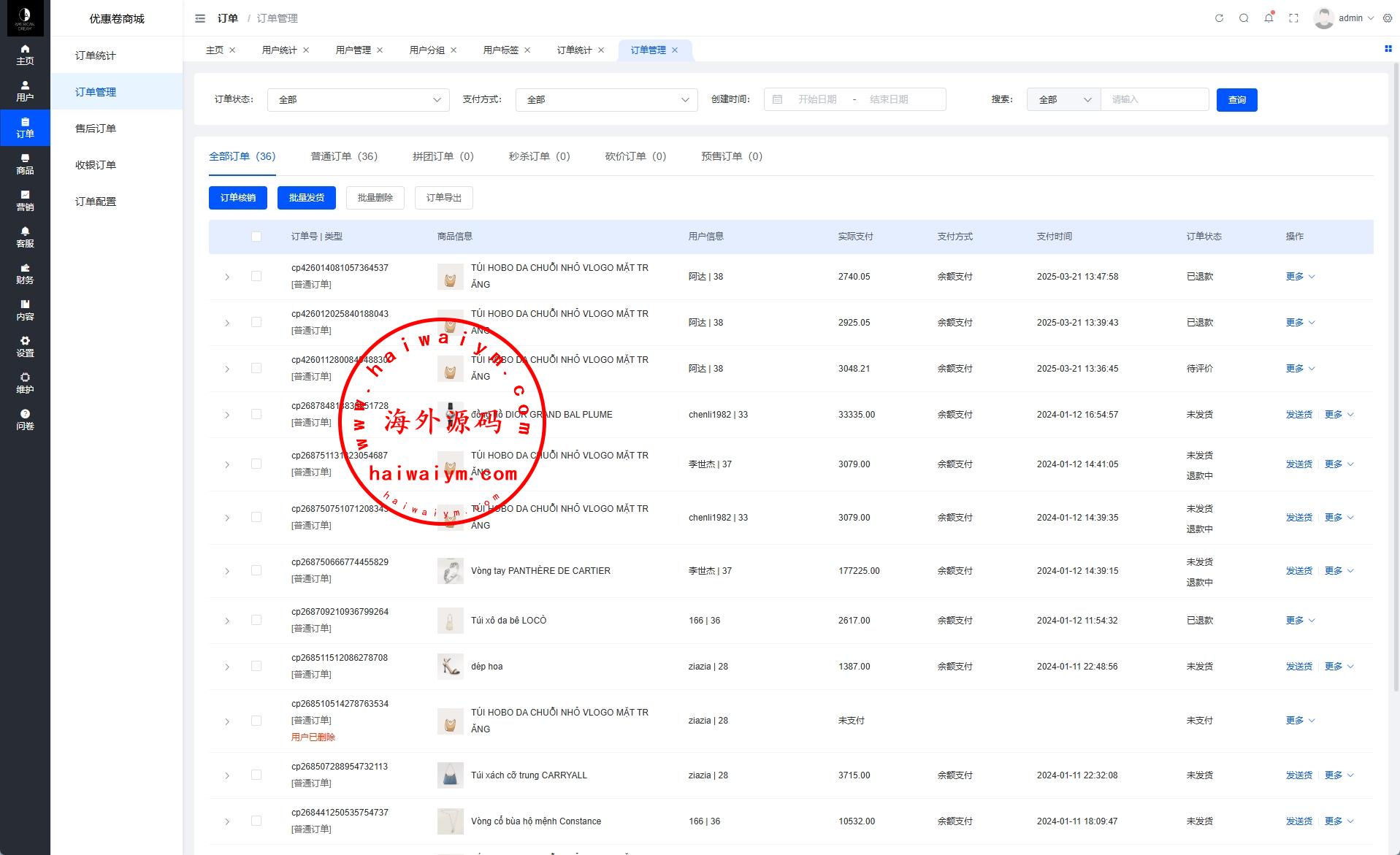The width and height of the screenshot is (1400, 855).
Task: Open the 支付方式 dropdown
Action: 606,99
